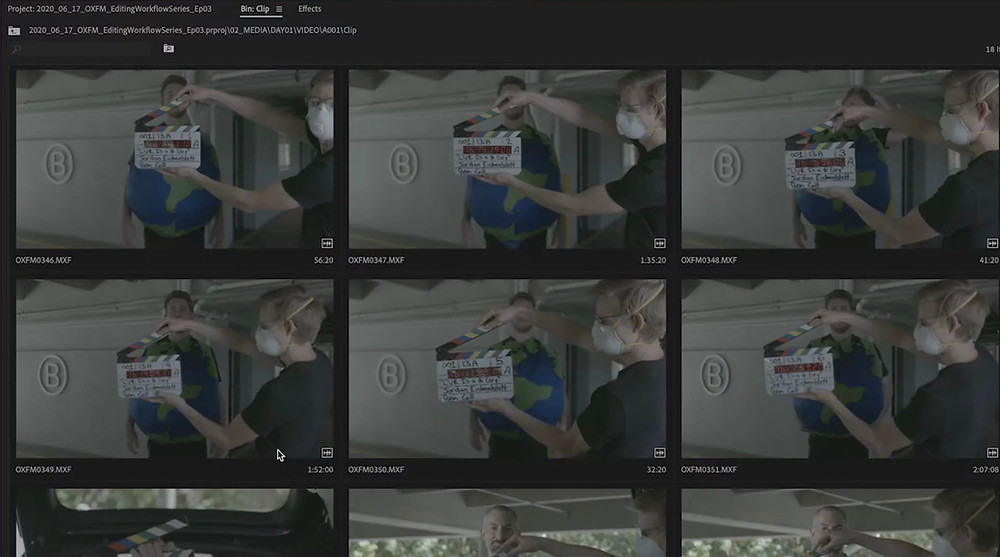This screenshot has width=1000, height=557.
Task: Select the Project panel tab
Action: point(109,9)
